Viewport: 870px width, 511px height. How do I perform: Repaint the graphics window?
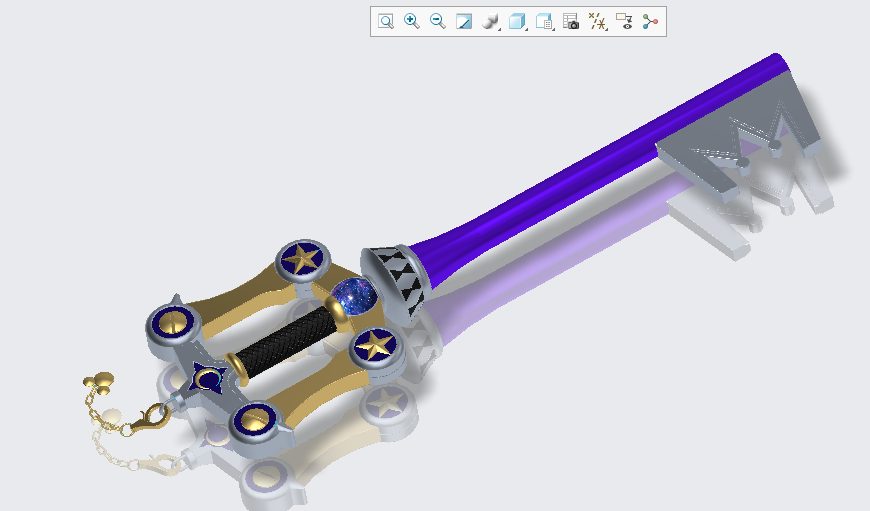(x=464, y=22)
